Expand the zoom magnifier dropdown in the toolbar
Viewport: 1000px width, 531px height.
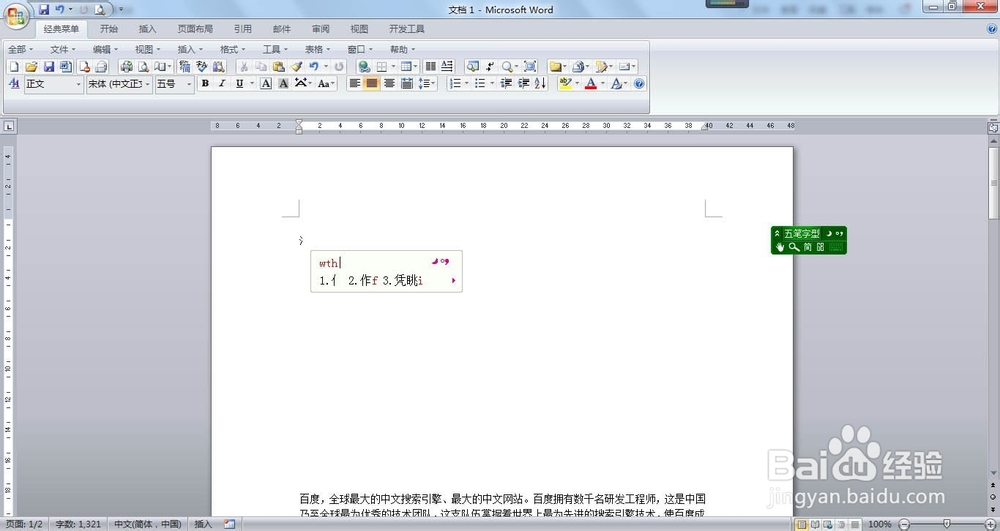(x=517, y=66)
